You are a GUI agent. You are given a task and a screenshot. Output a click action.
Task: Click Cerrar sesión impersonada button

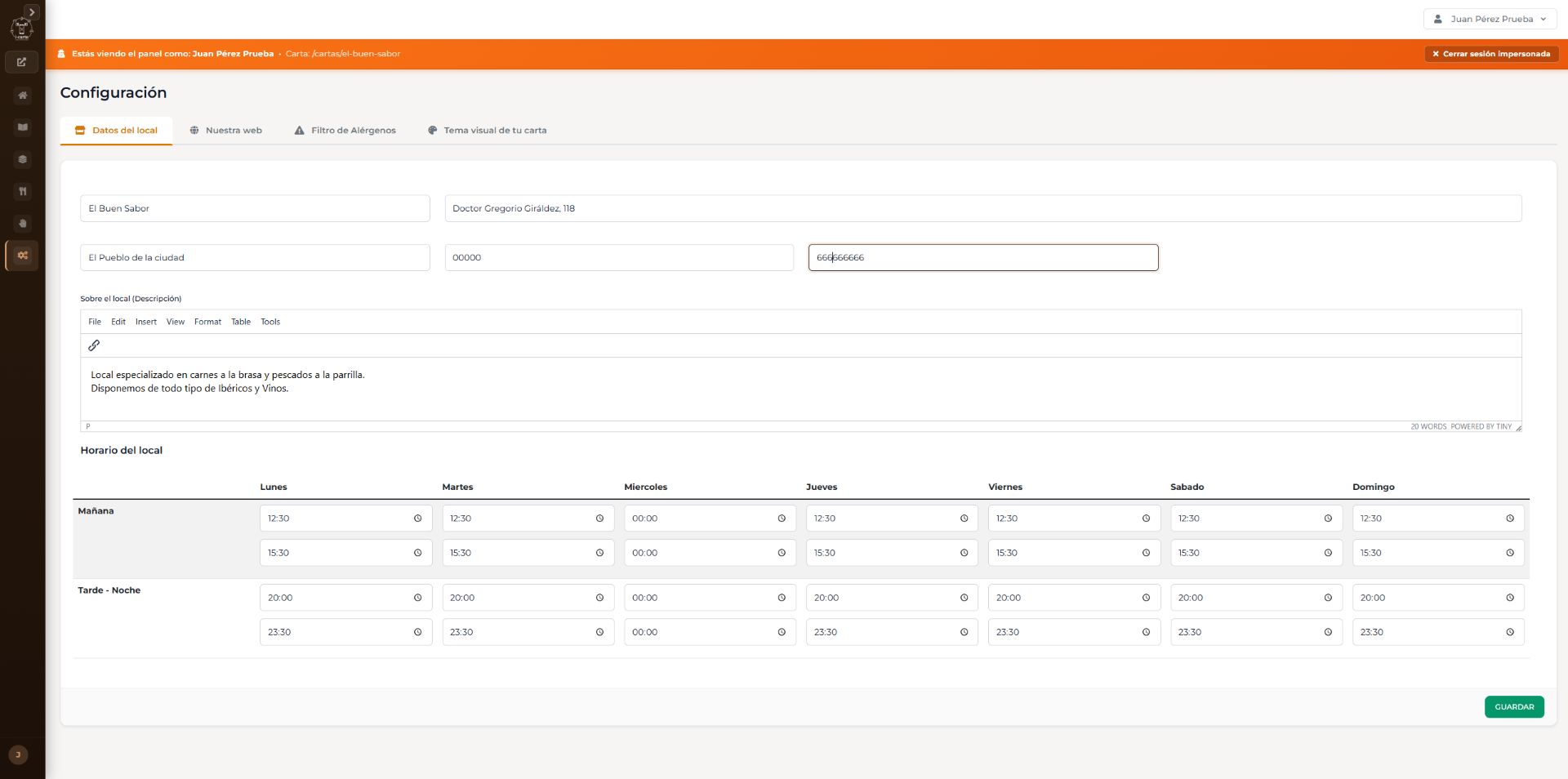(x=1491, y=54)
